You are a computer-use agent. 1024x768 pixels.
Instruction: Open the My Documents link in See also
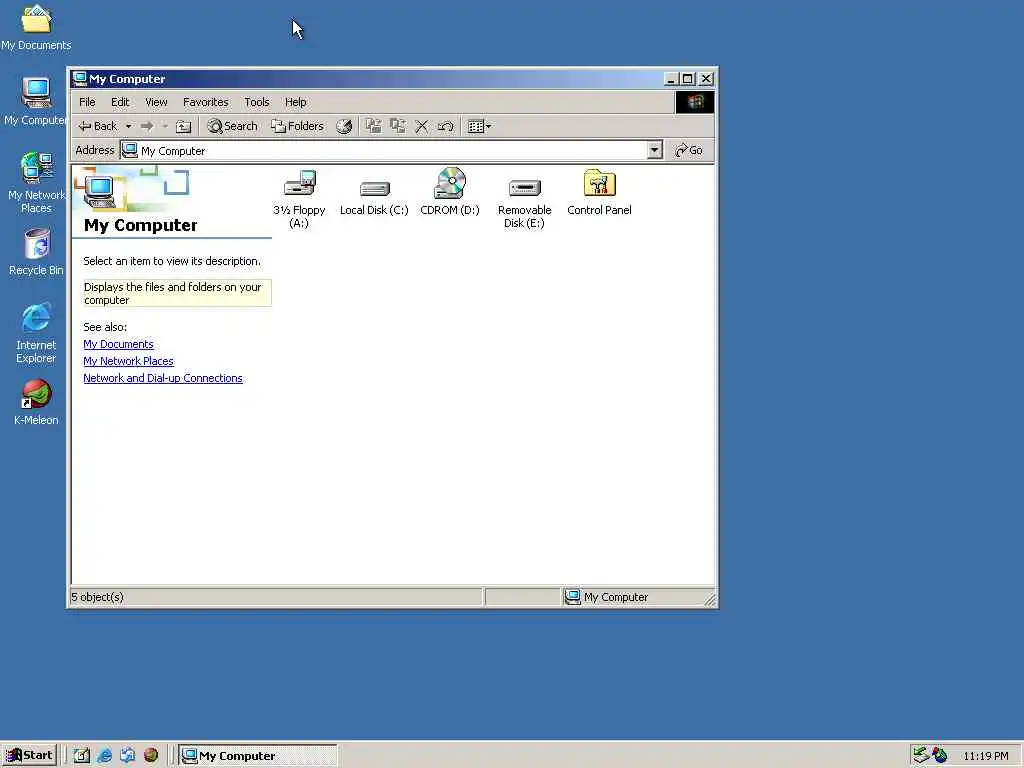[x=118, y=344]
